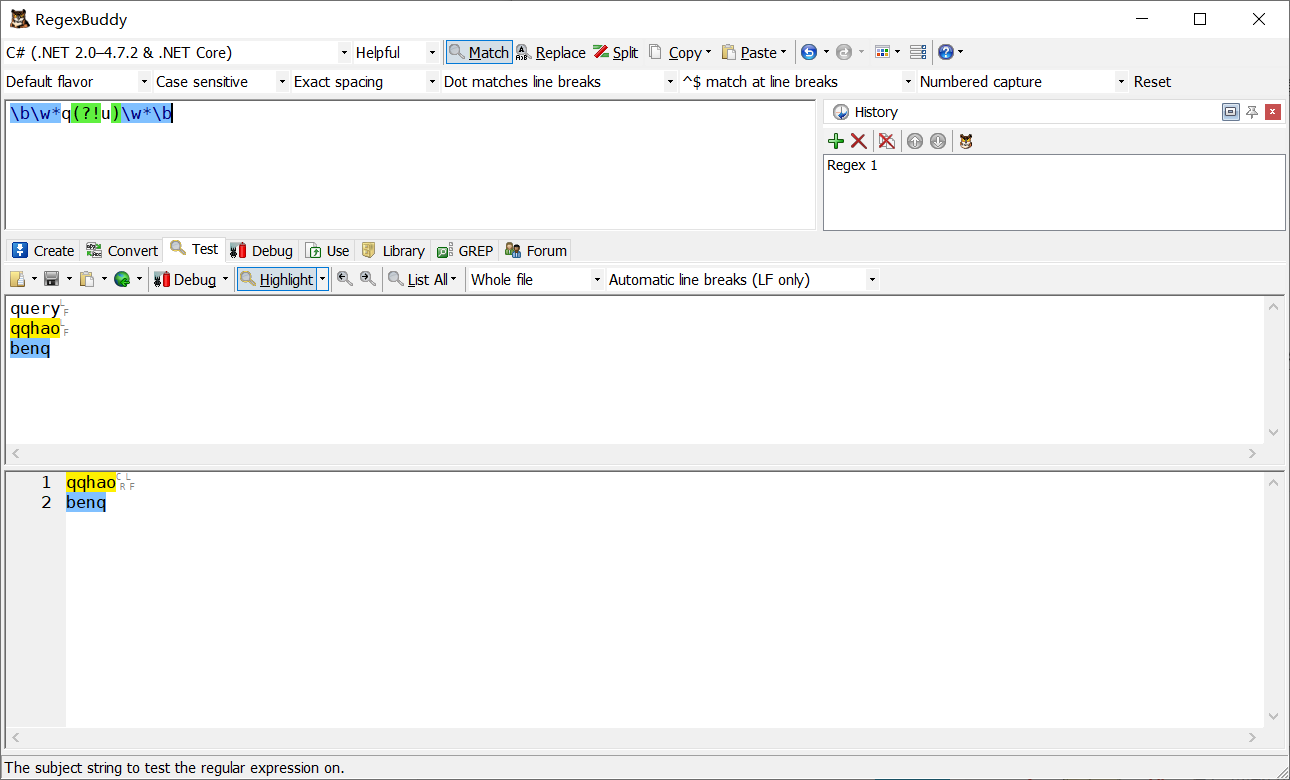Open the layout view grid icon
Viewport: 1290px width, 780px height.
click(x=882, y=52)
